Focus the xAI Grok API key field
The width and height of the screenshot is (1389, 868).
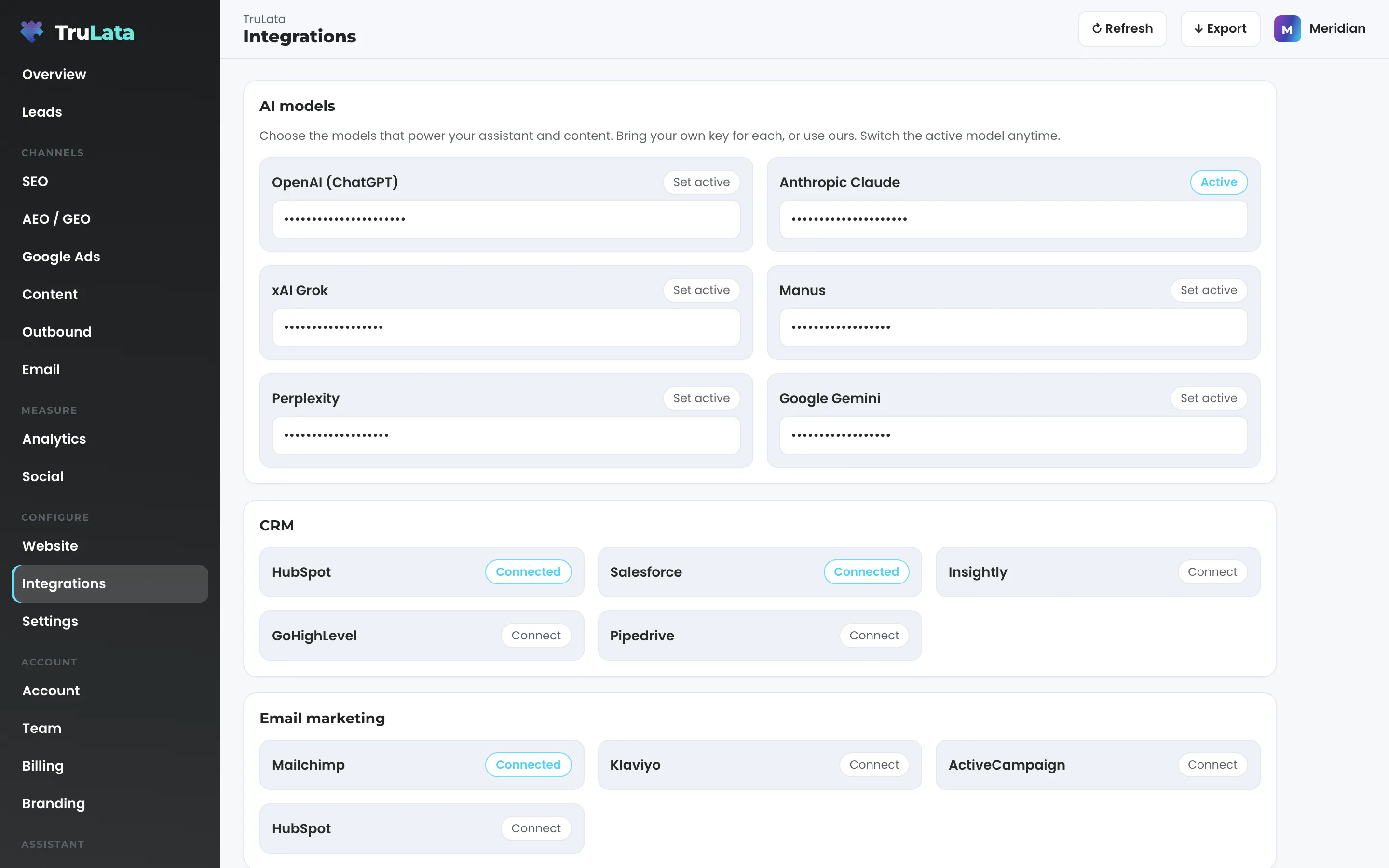505,327
